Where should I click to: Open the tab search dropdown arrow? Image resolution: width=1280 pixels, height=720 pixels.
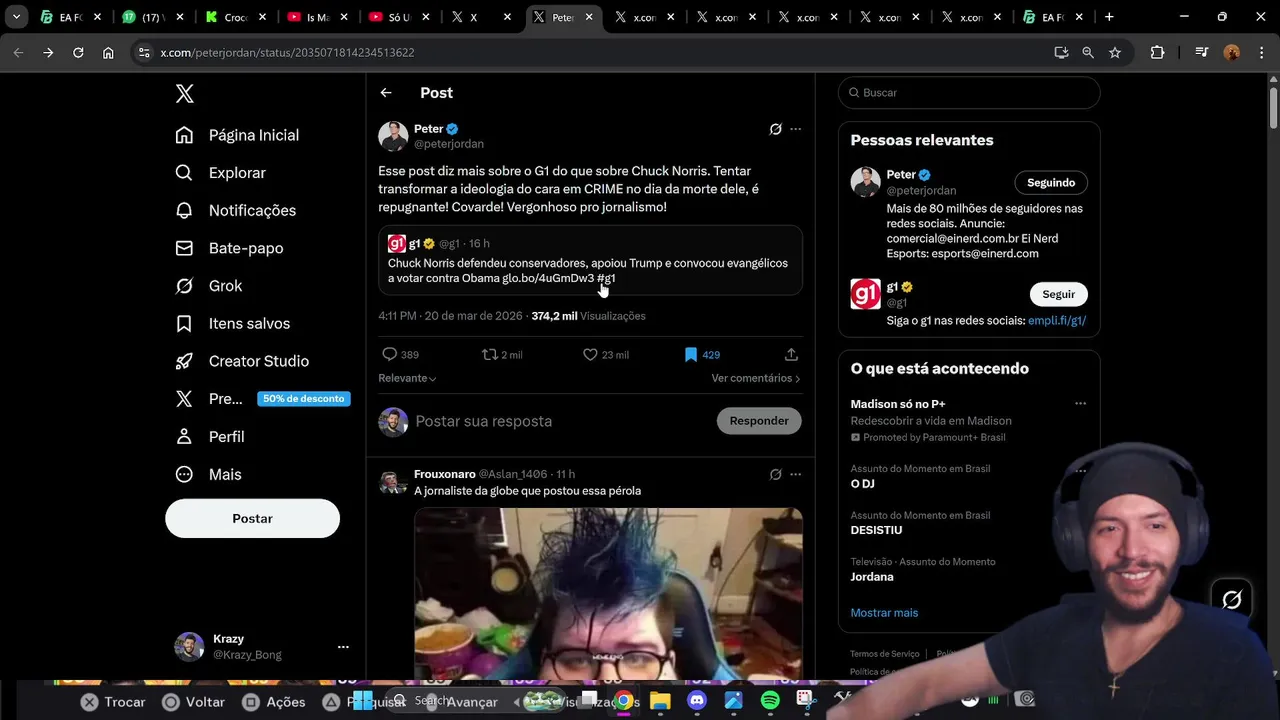pos(16,17)
